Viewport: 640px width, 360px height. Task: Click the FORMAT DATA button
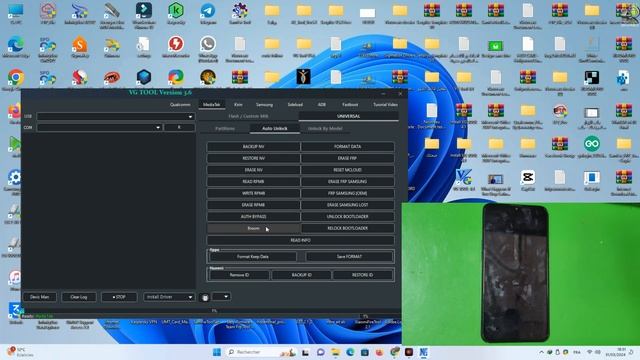tap(348, 147)
